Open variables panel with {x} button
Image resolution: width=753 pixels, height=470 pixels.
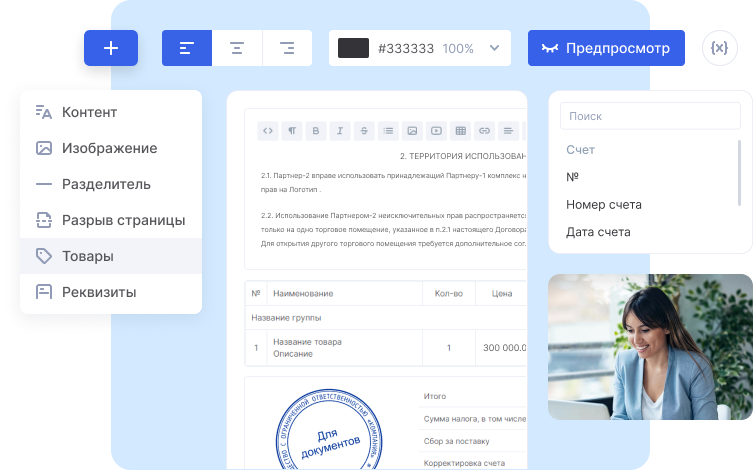[x=719, y=48]
